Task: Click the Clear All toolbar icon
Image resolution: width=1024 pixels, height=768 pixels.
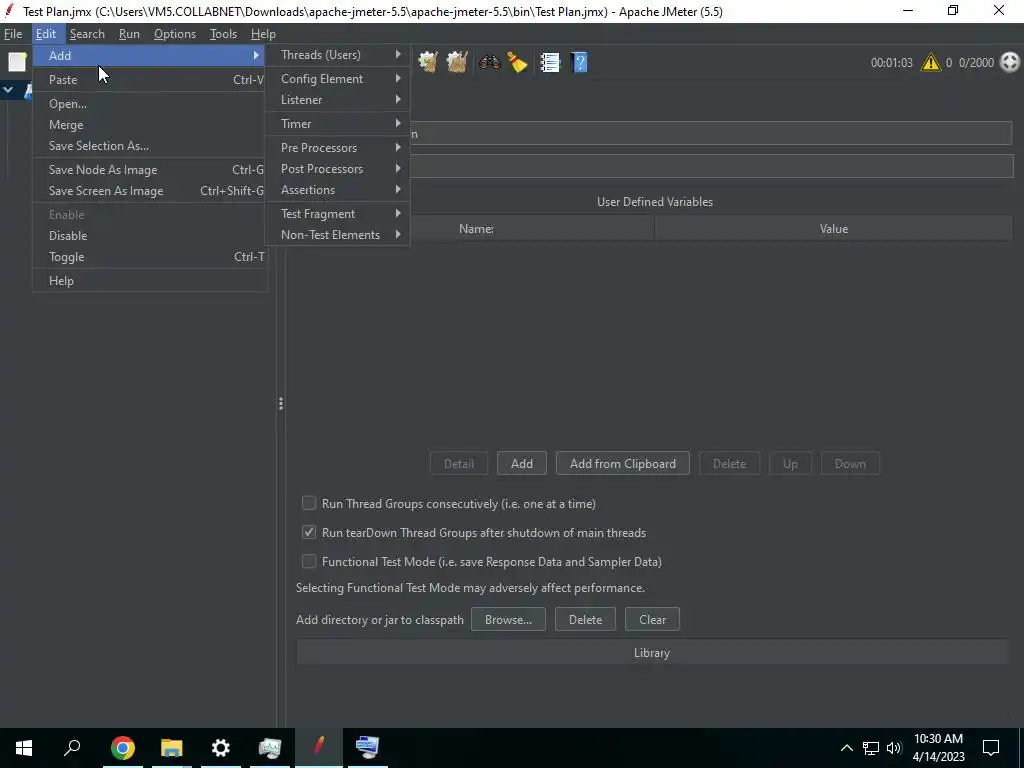Action: click(456, 62)
